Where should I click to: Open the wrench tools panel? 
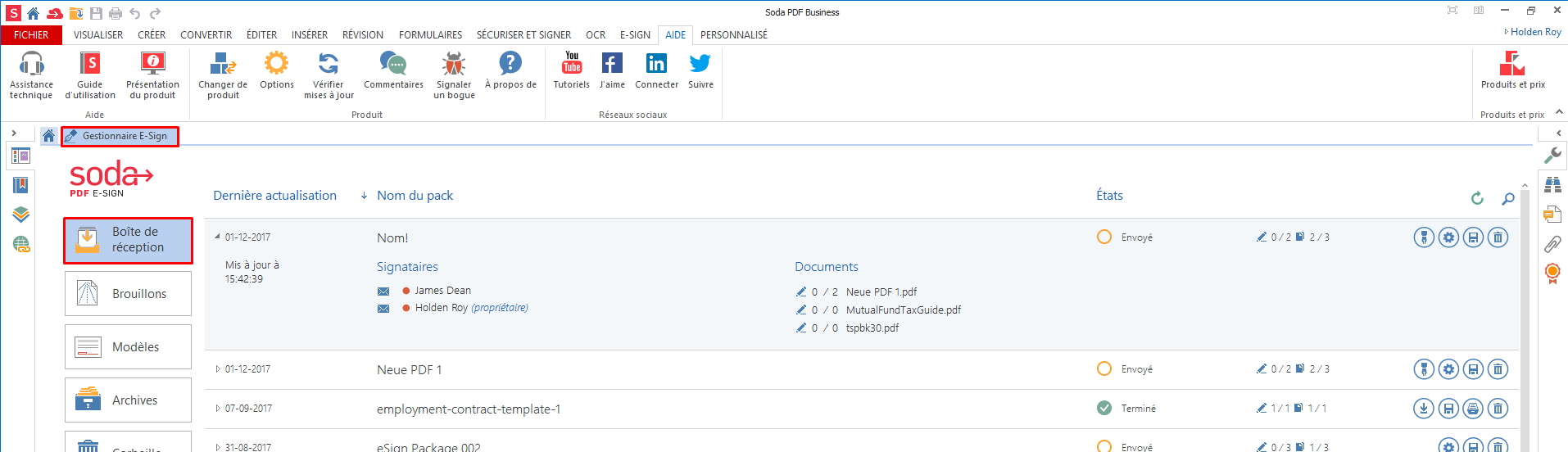click(1552, 156)
